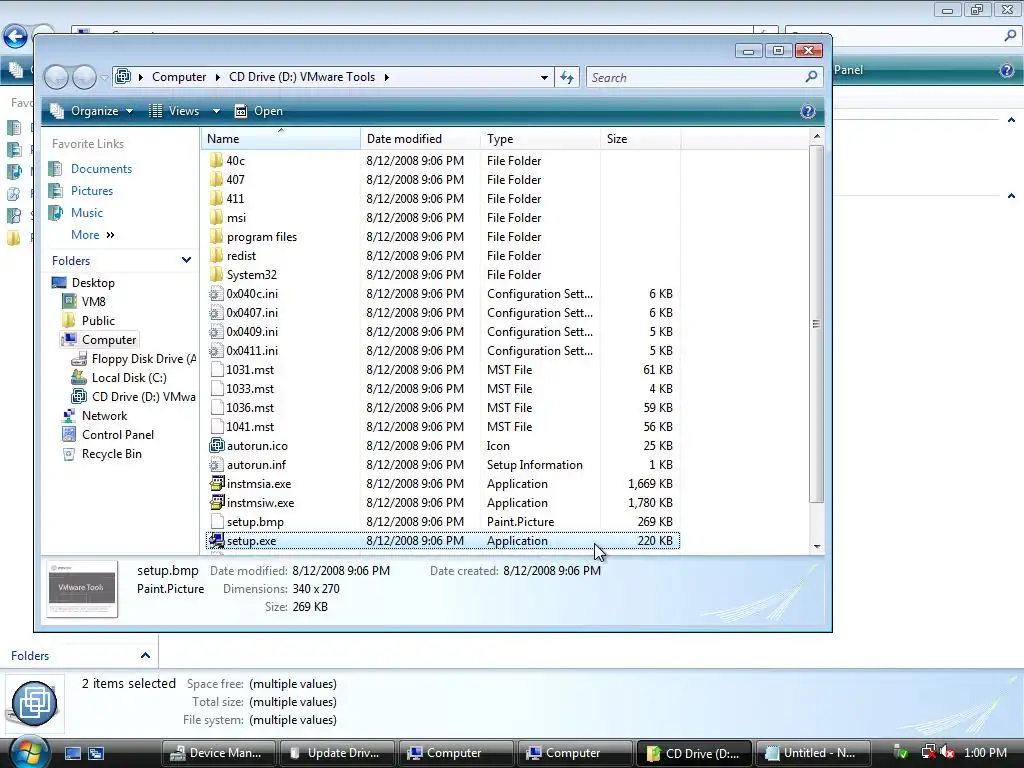Expand the Computer breadcrumb arrow
The width and height of the screenshot is (1024, 768).
[217, 77]
